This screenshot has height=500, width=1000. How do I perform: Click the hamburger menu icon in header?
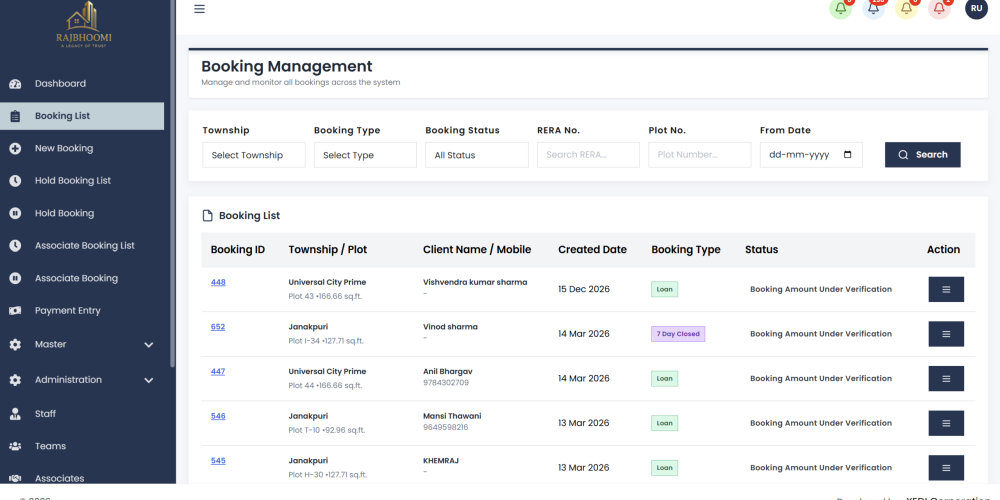(199, 9)
